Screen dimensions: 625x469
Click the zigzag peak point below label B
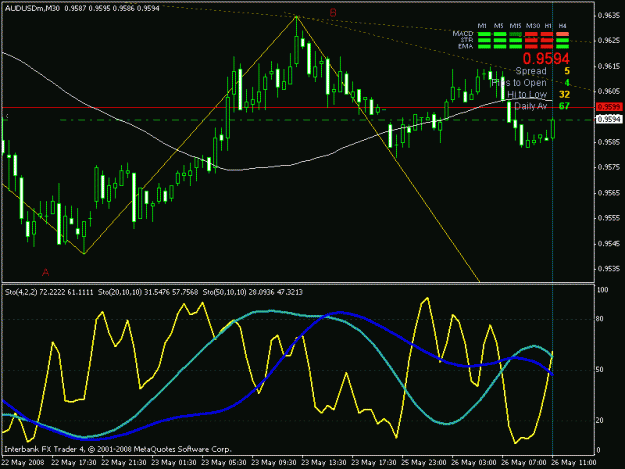tap(297, 16)
